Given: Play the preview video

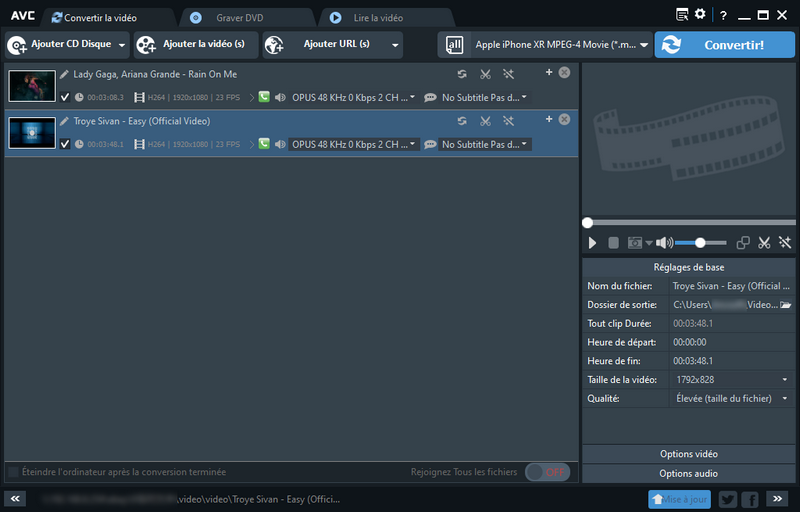Looking at the screenshot, I should tap(592, 243).
